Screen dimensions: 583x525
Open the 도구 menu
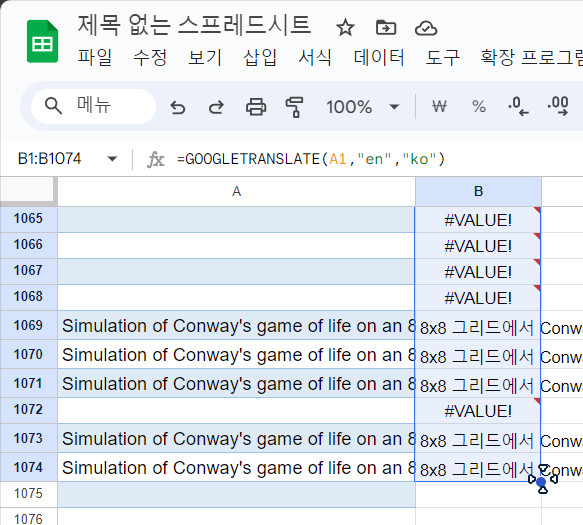[442, 58]
